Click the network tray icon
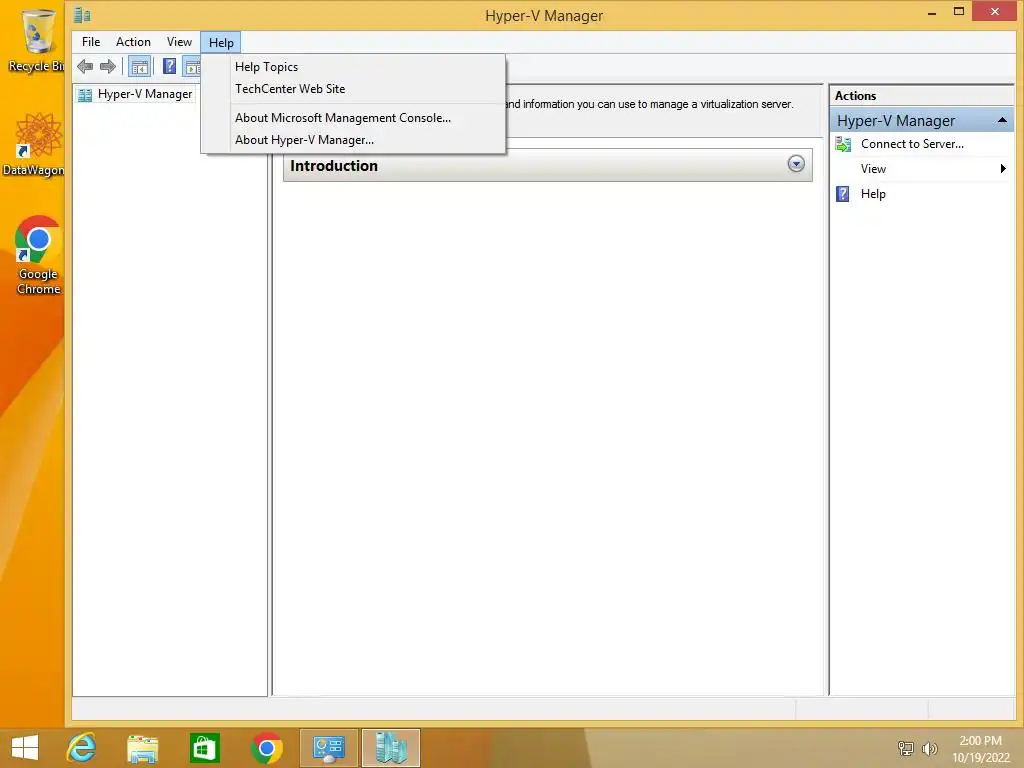The image size is (1024, 768). click(x=906, y=748)
